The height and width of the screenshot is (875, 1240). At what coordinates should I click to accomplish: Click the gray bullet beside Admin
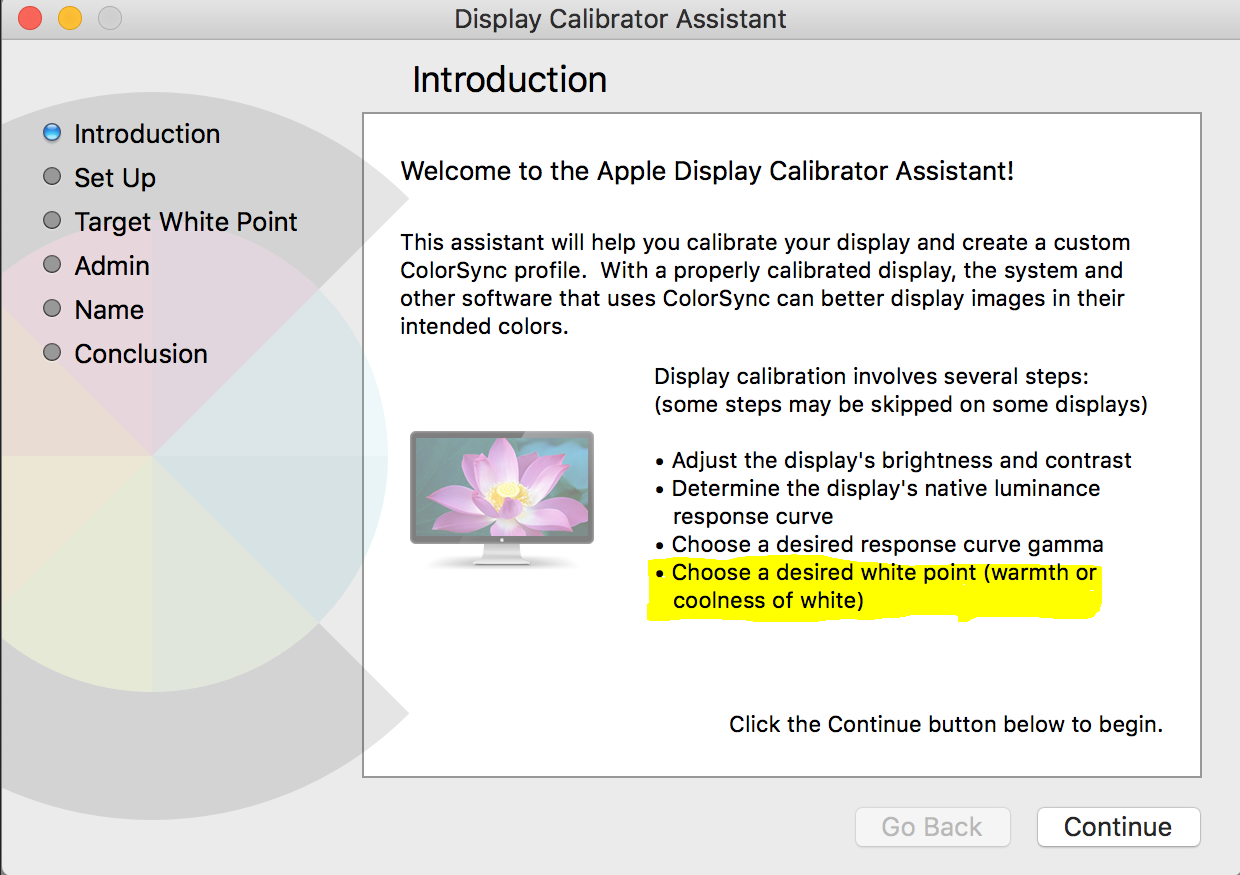click(x=53, y=264)
